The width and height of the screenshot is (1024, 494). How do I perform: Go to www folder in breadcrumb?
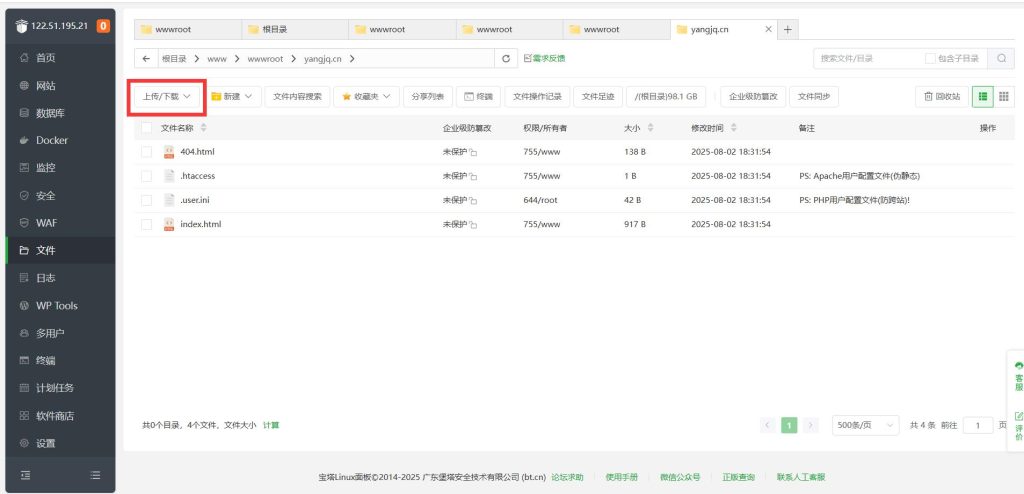click(x=217, y=59)
